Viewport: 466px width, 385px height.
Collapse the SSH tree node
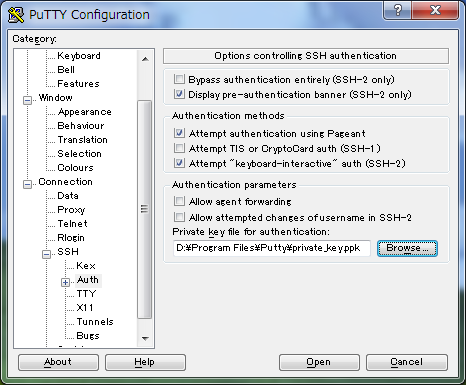pos(46,254)
